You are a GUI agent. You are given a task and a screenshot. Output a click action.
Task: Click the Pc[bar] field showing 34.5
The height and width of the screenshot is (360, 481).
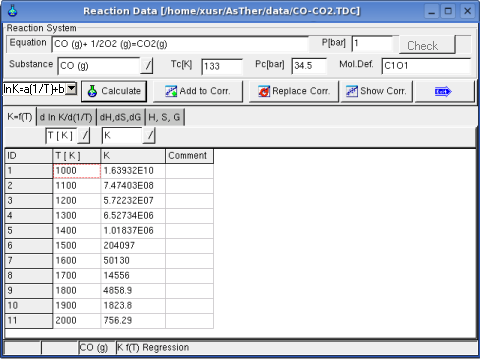(x=309, y=66)
